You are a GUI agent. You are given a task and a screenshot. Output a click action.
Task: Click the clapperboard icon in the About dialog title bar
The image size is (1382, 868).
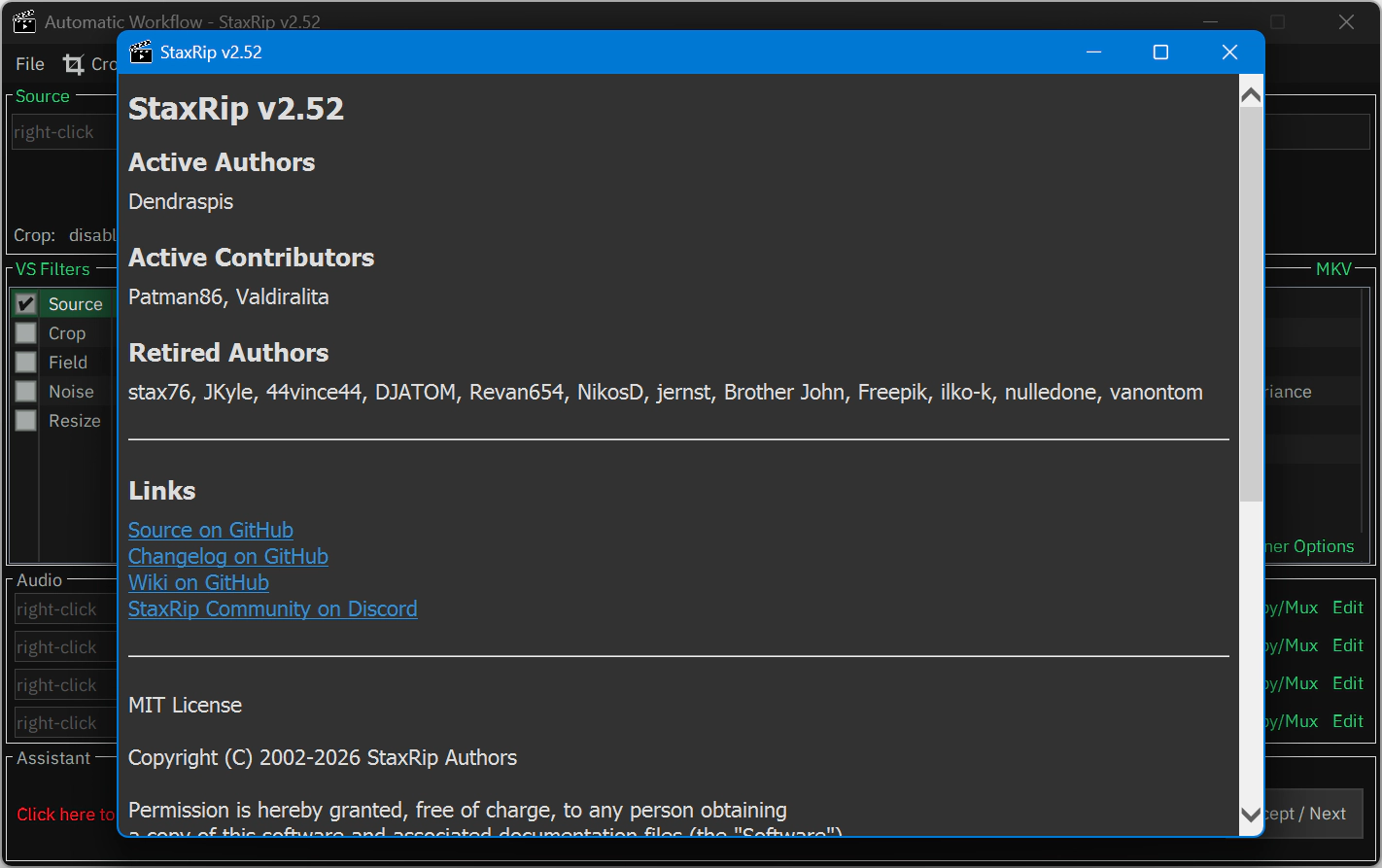[141, 52]
